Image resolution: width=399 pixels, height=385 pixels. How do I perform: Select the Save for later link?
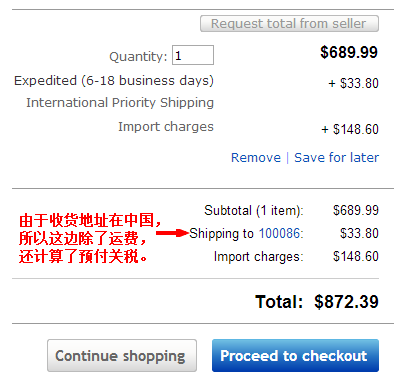tap(336, 157)
